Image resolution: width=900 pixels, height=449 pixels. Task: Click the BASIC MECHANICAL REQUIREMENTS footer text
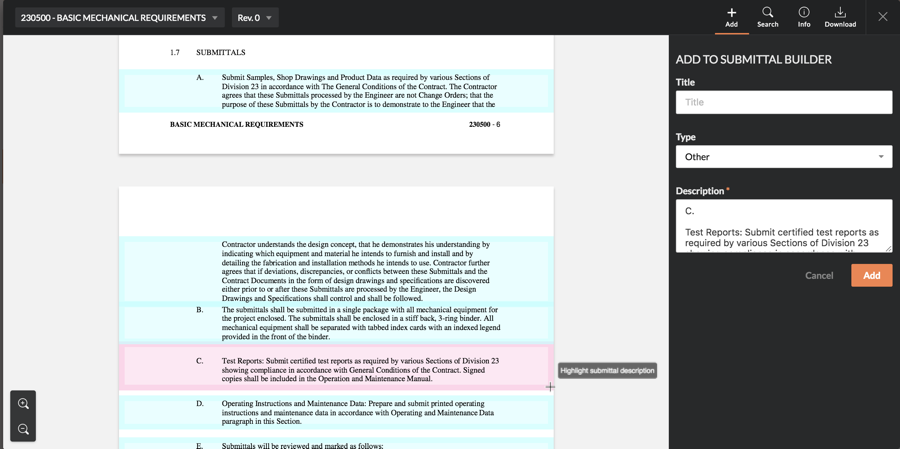[237, 124]
